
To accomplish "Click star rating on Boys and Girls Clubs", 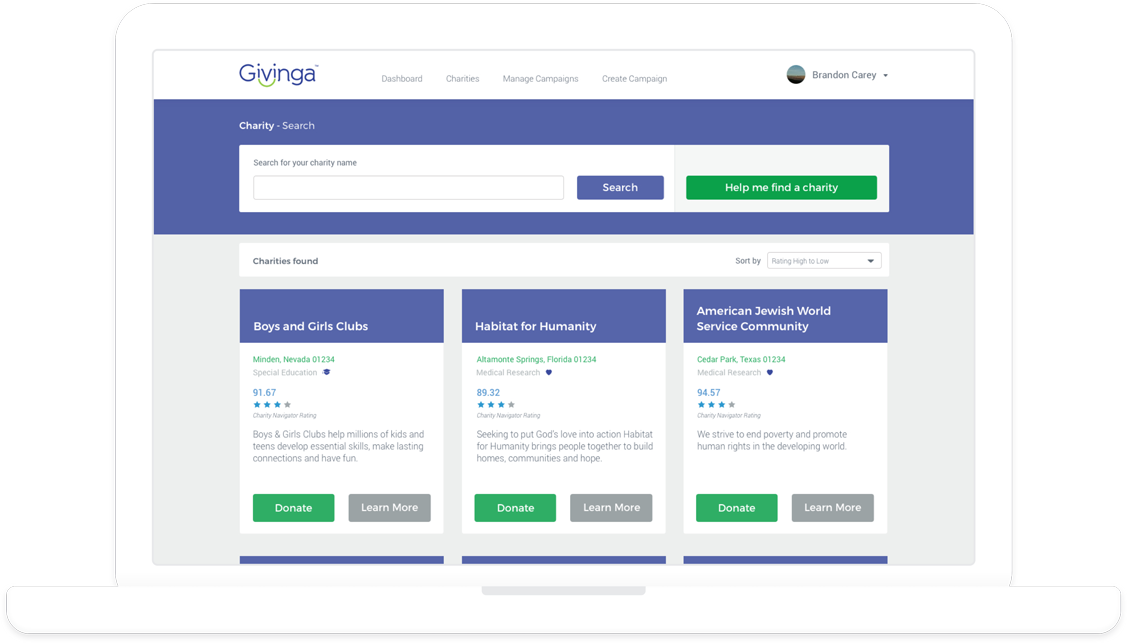I will (x=272, y=404).
